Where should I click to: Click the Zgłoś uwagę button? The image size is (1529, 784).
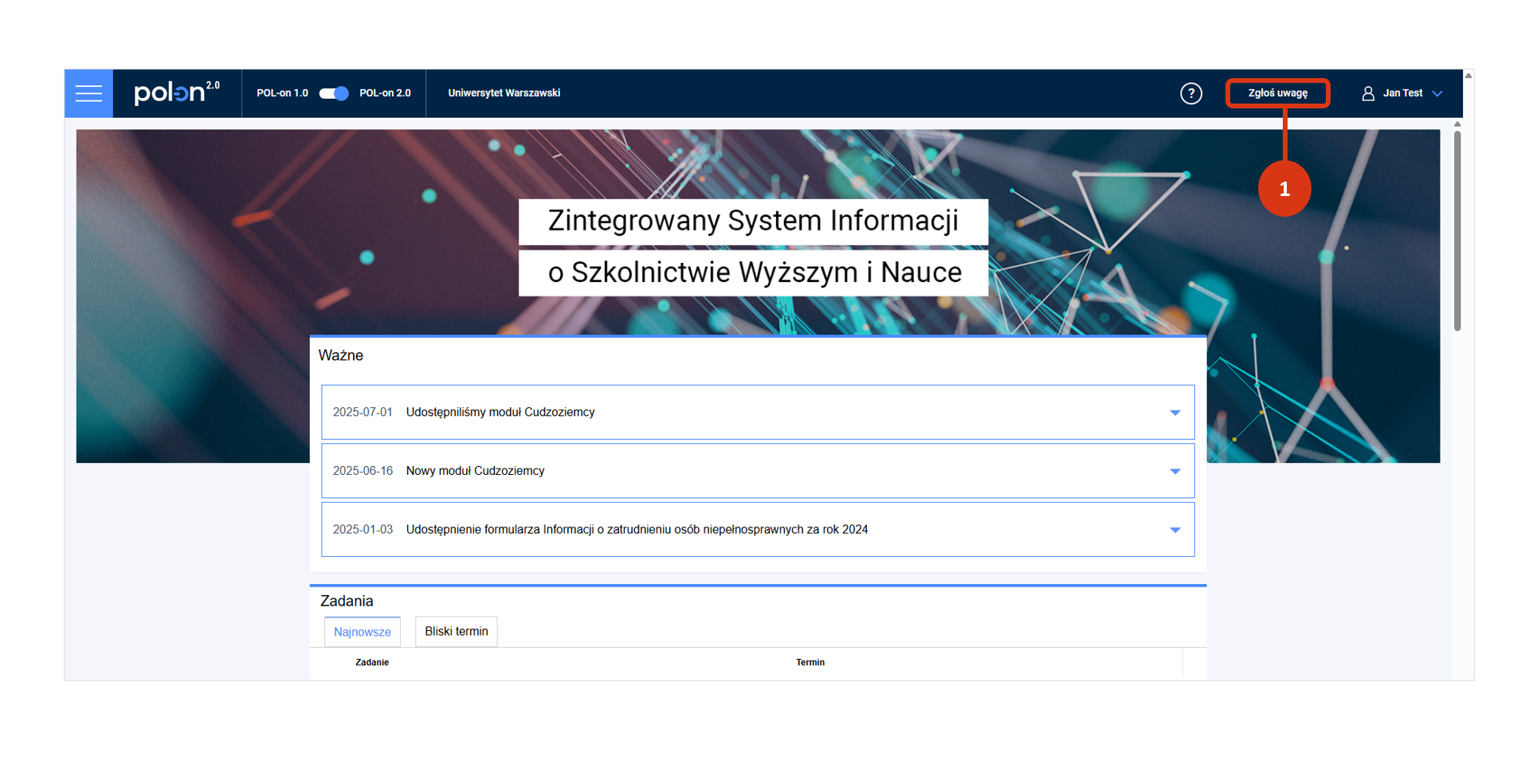(x=1276, y=93)
